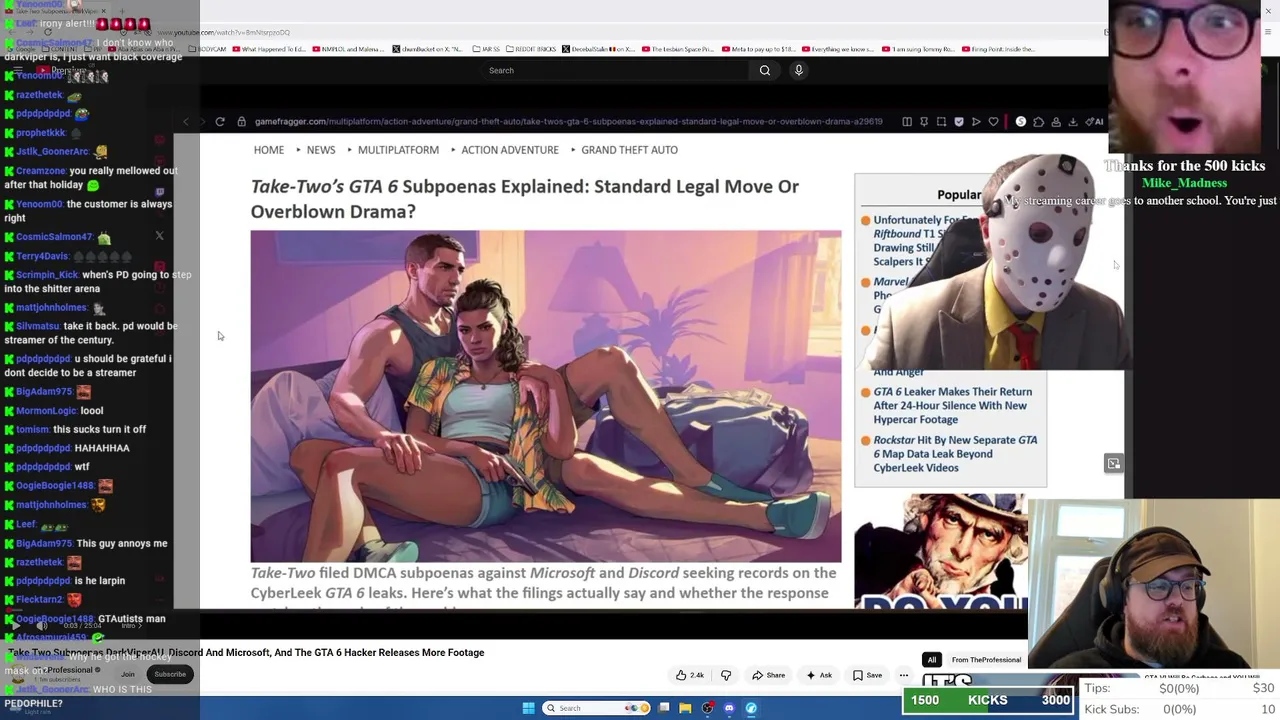The height and width of the screenshot is (720, 1280).
Task: Save the video to a playlist
Action: (x=867, y=675)
